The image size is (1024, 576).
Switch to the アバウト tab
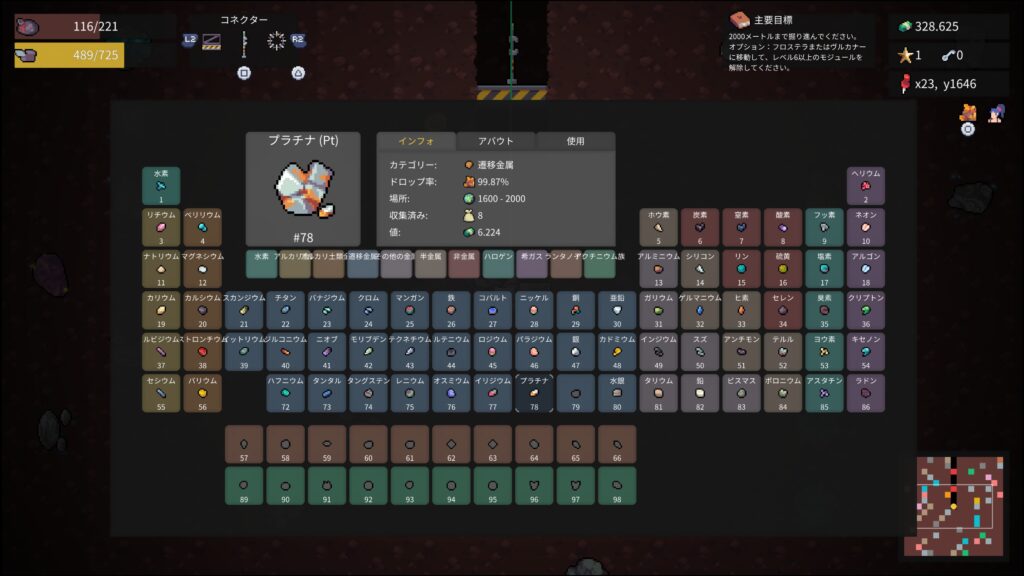496,141
